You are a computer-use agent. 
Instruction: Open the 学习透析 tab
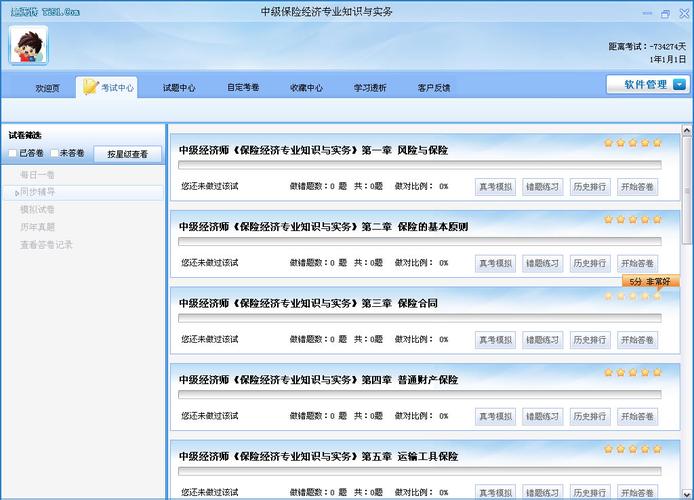pos(370,88)
